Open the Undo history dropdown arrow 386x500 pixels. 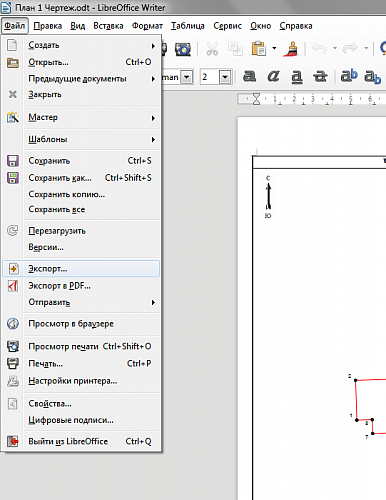[335, 49]
